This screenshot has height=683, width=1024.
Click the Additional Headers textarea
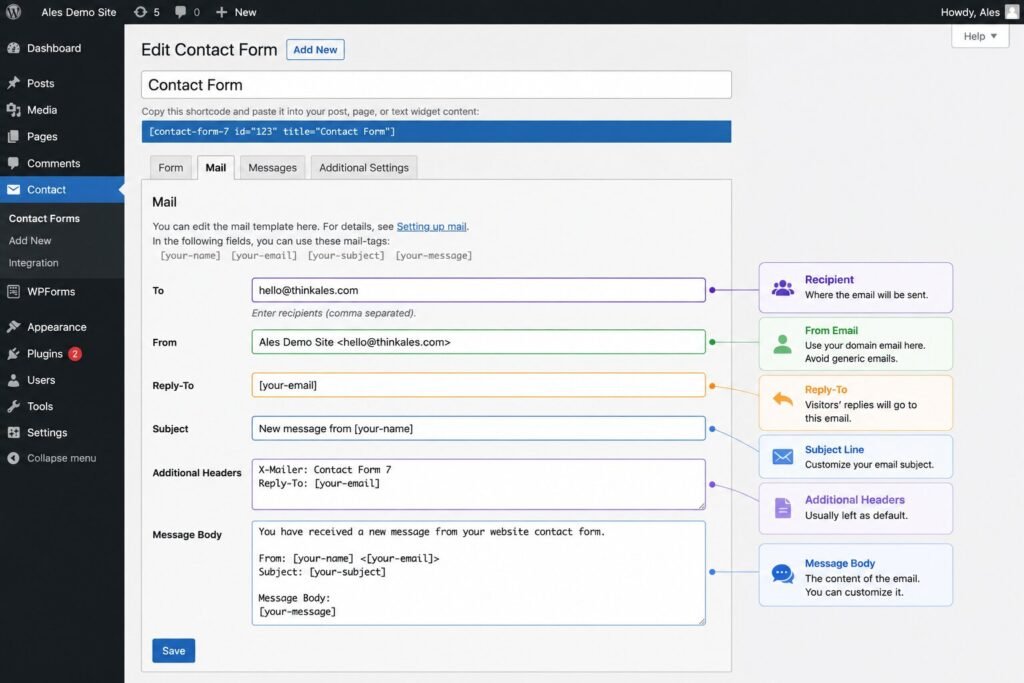[x=478, y=484]
